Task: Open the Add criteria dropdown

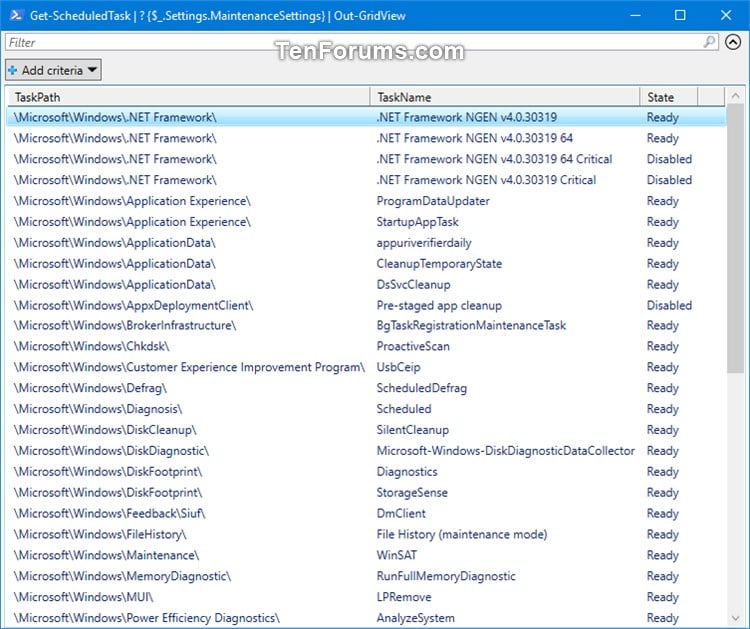Action: 53,70
